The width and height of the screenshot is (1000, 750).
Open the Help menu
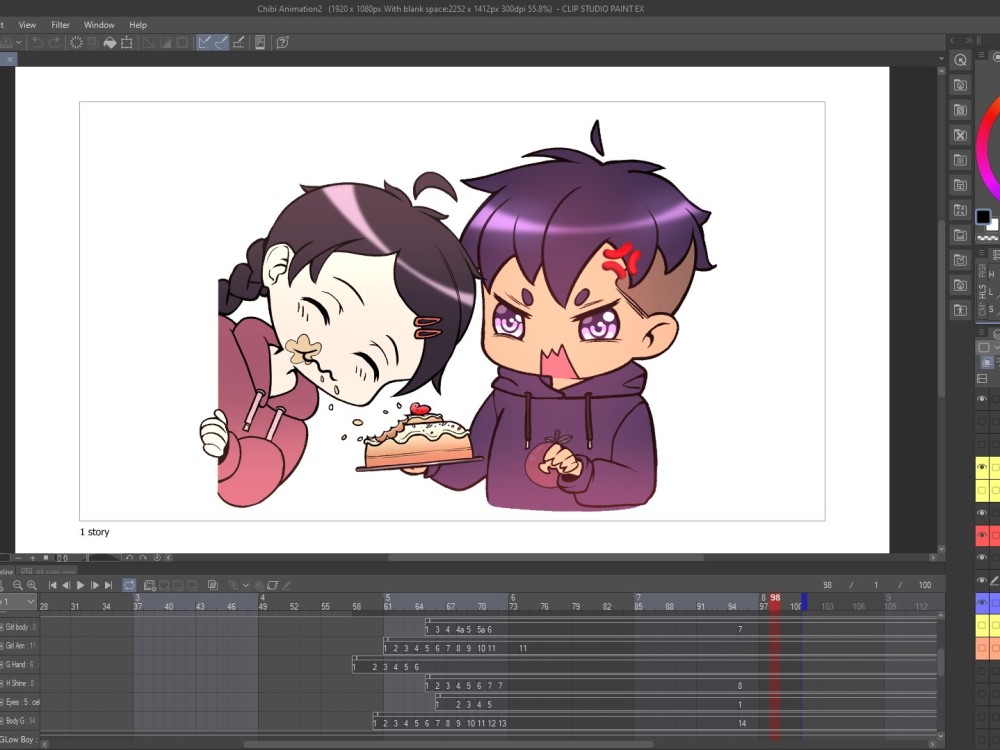click(x=138, y=25)
